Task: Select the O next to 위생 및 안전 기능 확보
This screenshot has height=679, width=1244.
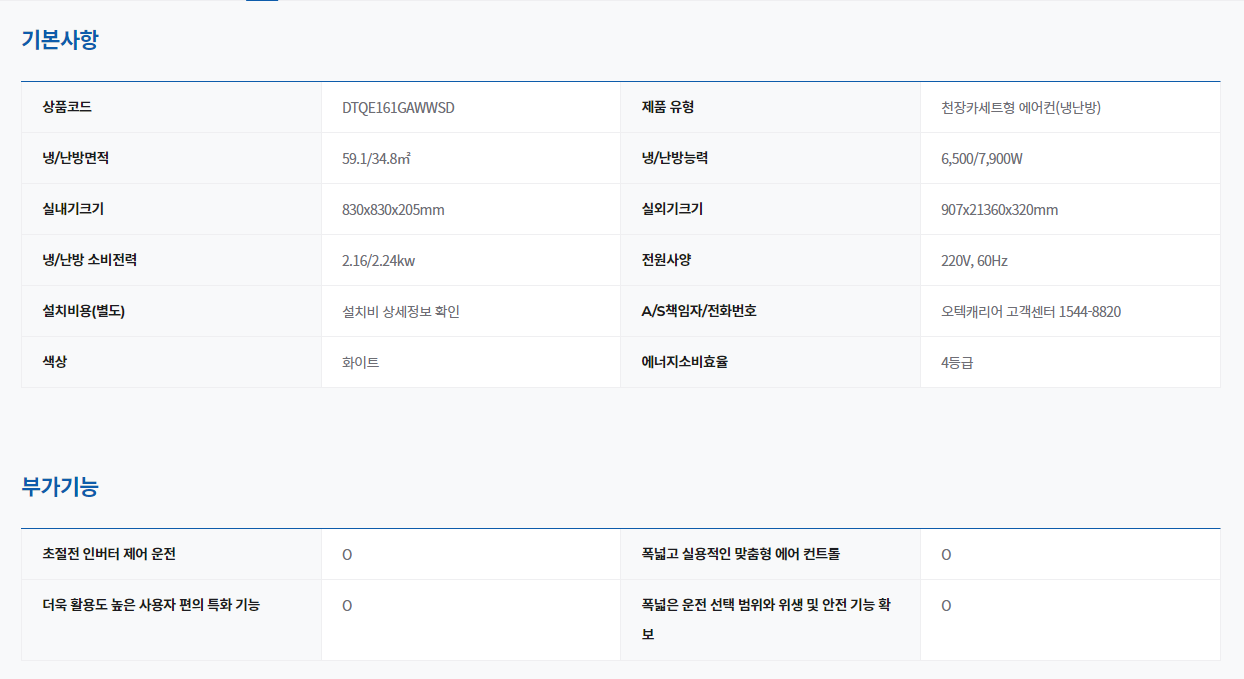Action: coord(946,606)
